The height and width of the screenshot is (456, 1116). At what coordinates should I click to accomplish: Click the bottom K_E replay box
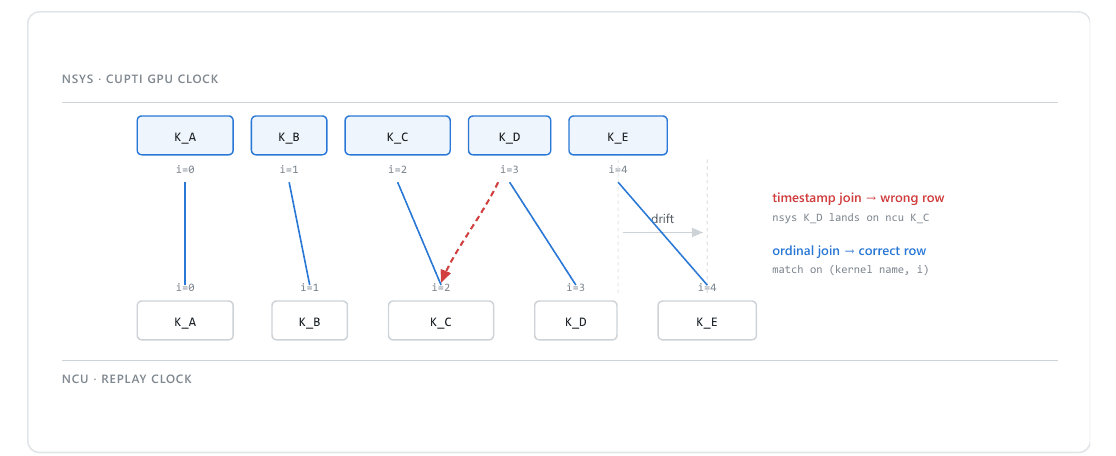pos(707,321)
